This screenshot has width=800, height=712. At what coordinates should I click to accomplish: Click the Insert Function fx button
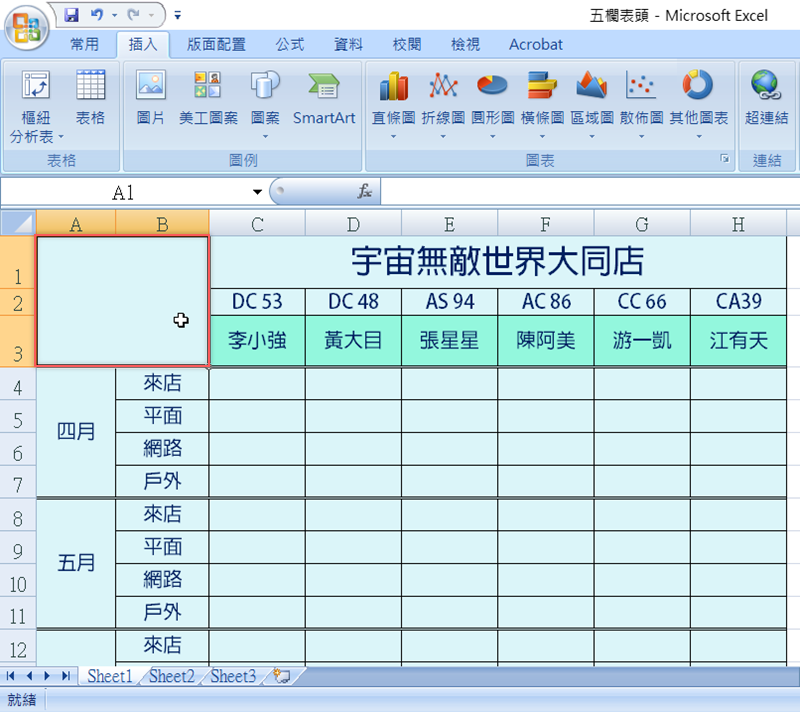(x=365, y=192)
